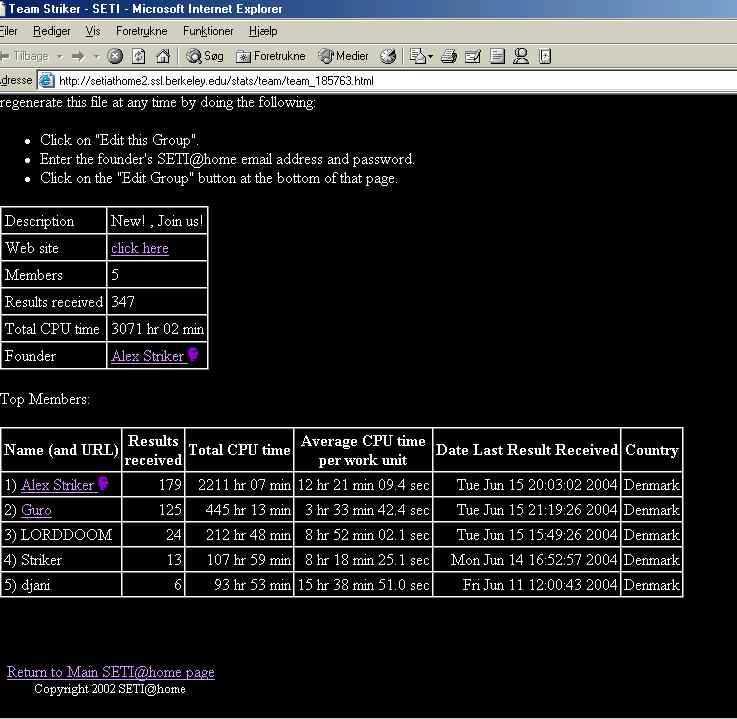Open the Søg search panel
This screenshot has width=737, height=719.
[x=205, y=56]
